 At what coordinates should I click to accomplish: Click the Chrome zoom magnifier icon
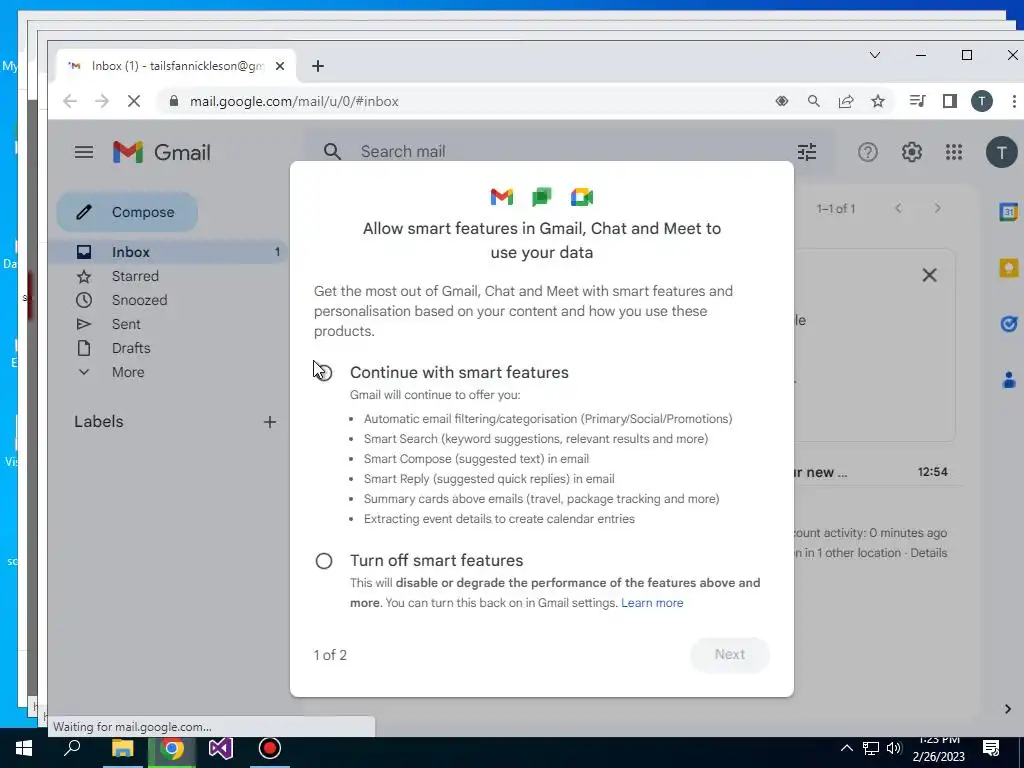coord(814,101)
